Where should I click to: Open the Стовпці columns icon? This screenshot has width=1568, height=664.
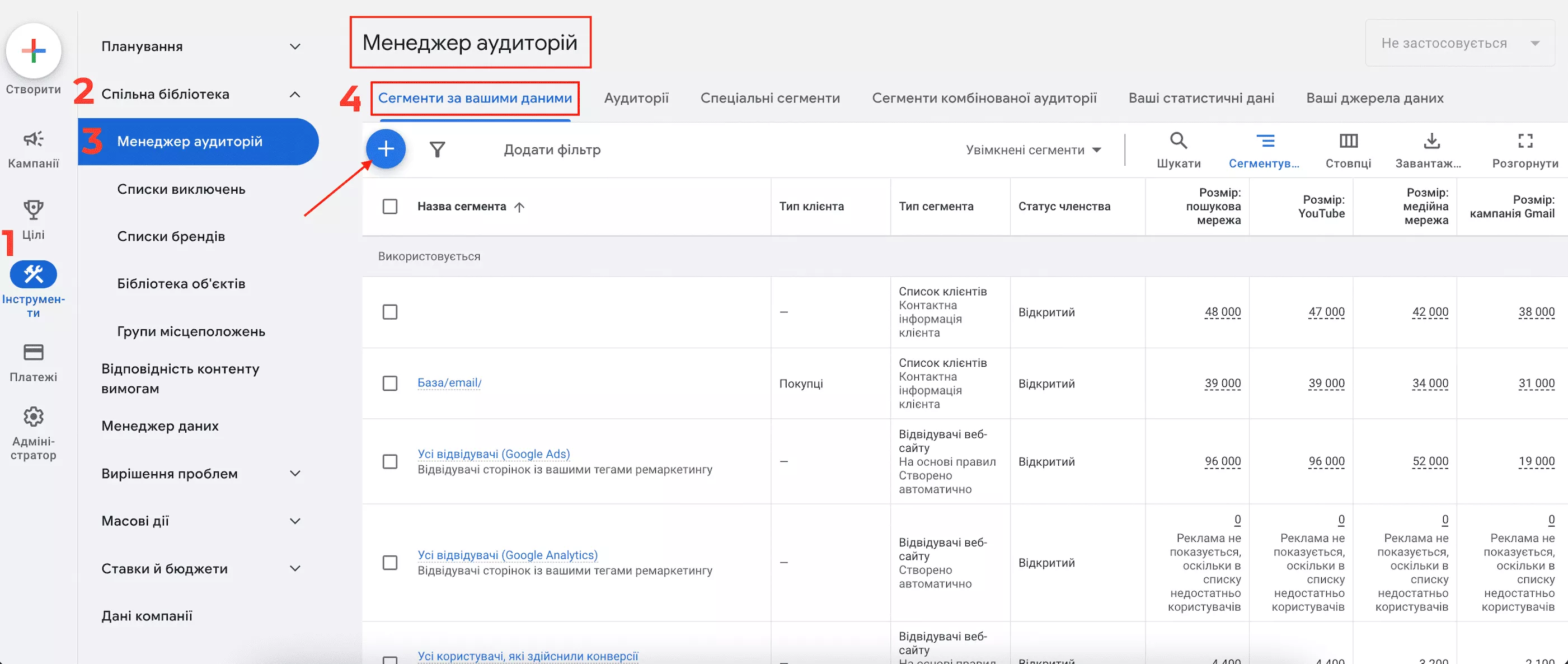point(1348,141)
